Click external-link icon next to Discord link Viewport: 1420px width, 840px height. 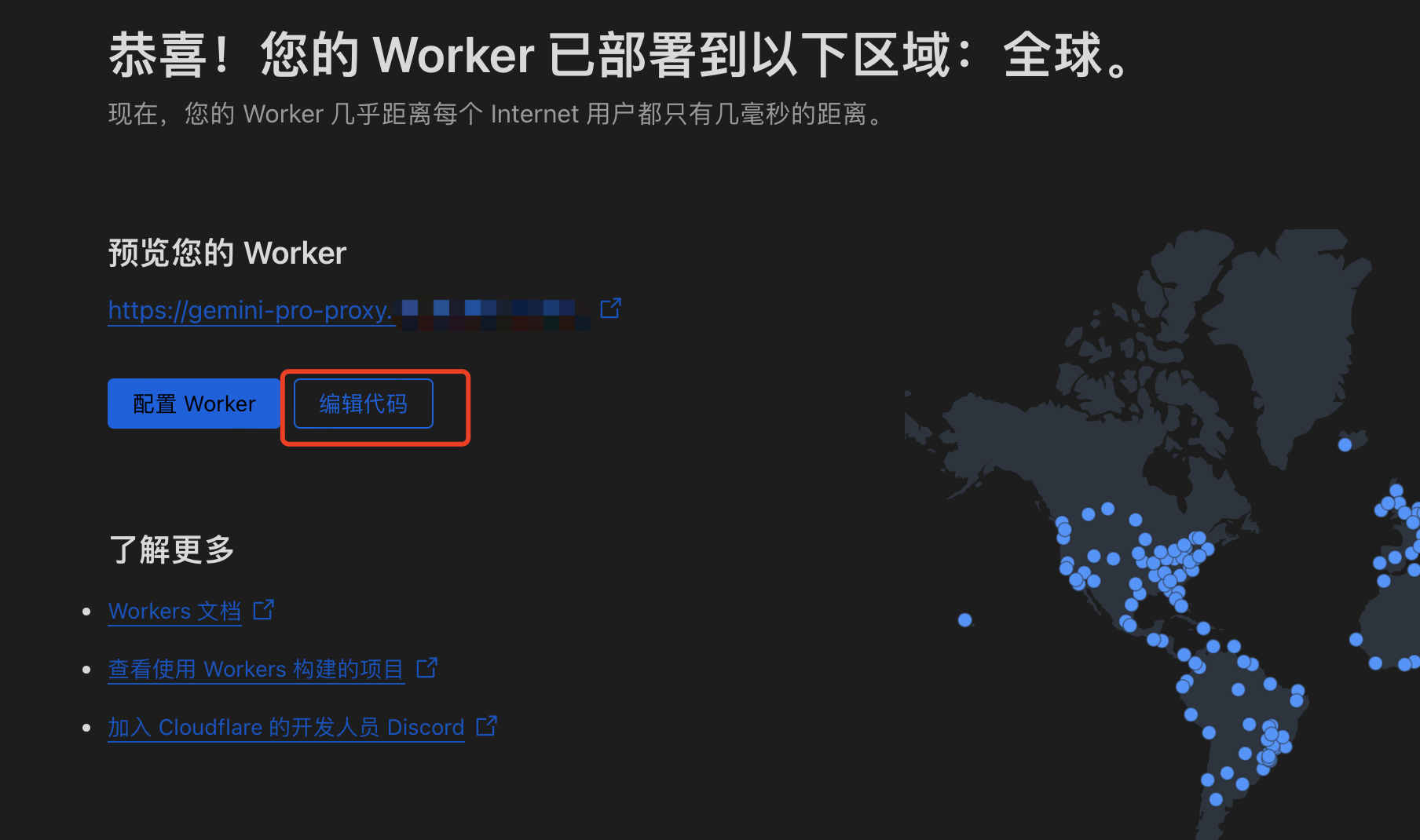point(487,726)
